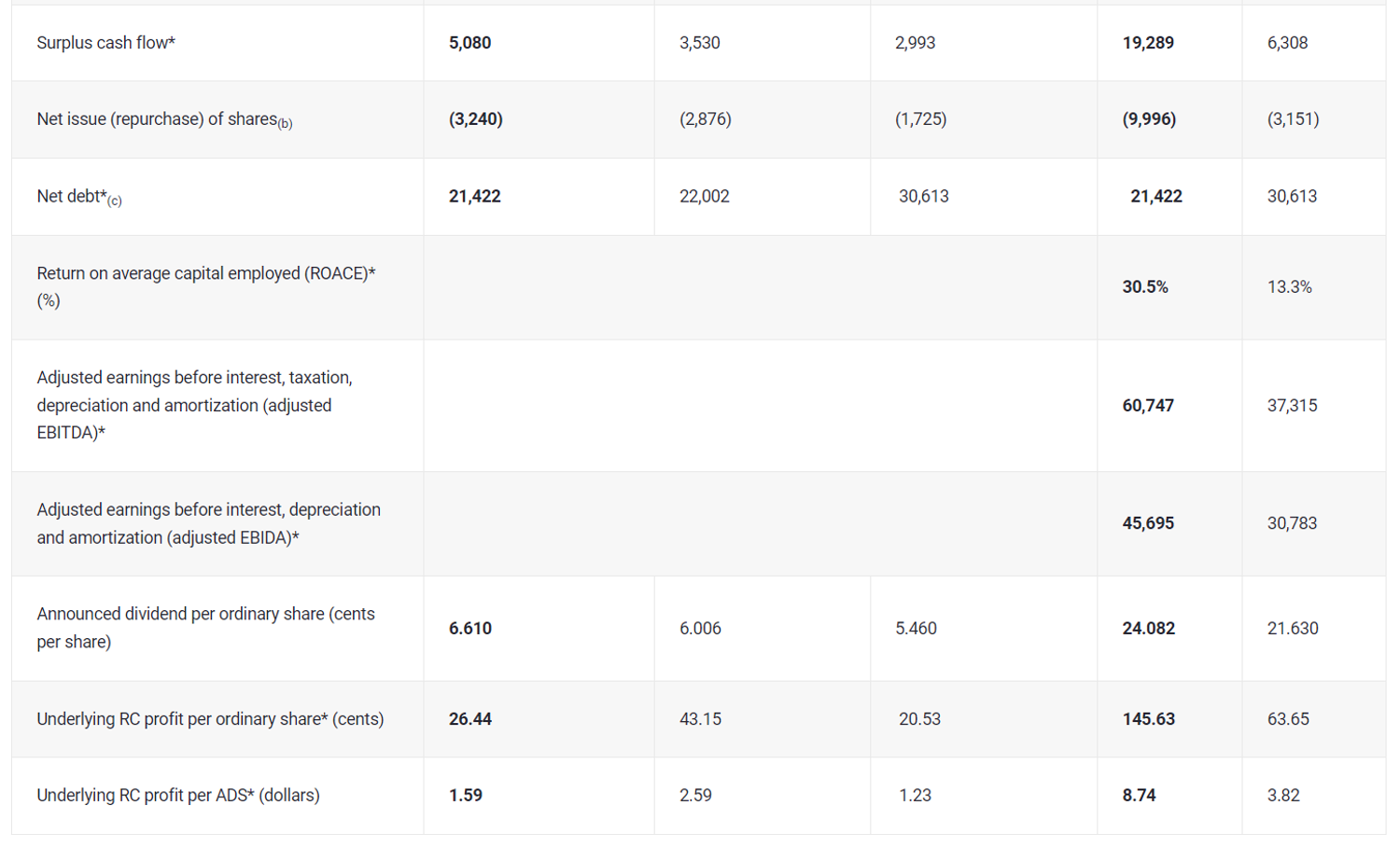Click Underlying RC profit per ordinary share label

click(210, 719)
